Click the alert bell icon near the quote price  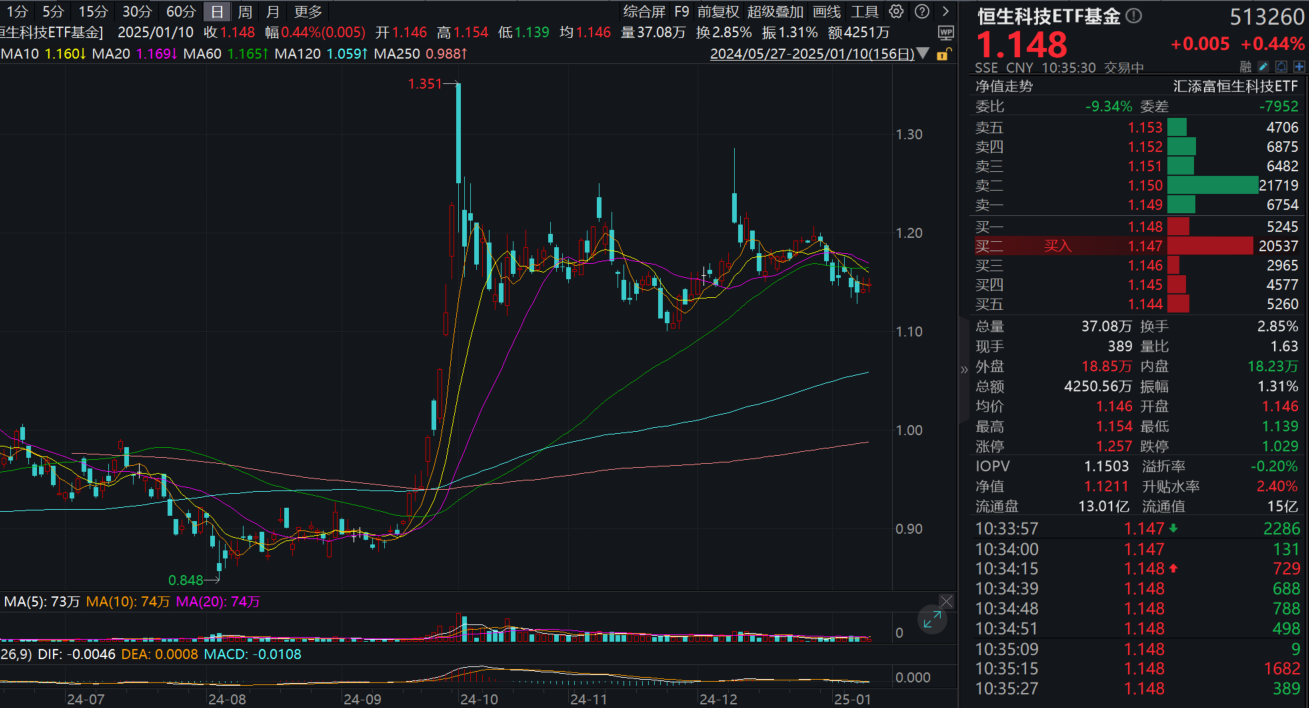(1281, 66)
